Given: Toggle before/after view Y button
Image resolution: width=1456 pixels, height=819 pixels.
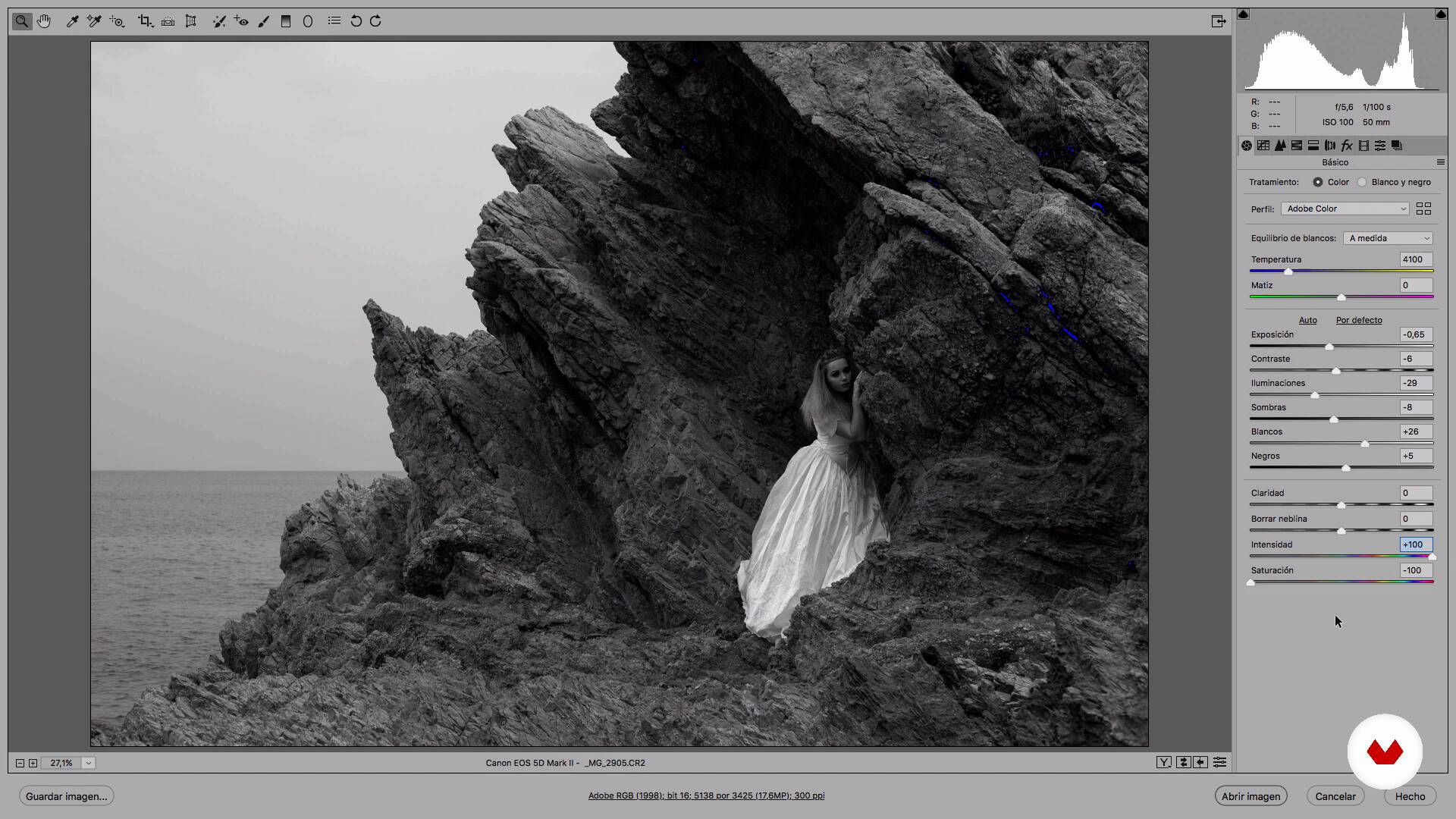Looking at the screenshot, I should tap(1164, 762).
